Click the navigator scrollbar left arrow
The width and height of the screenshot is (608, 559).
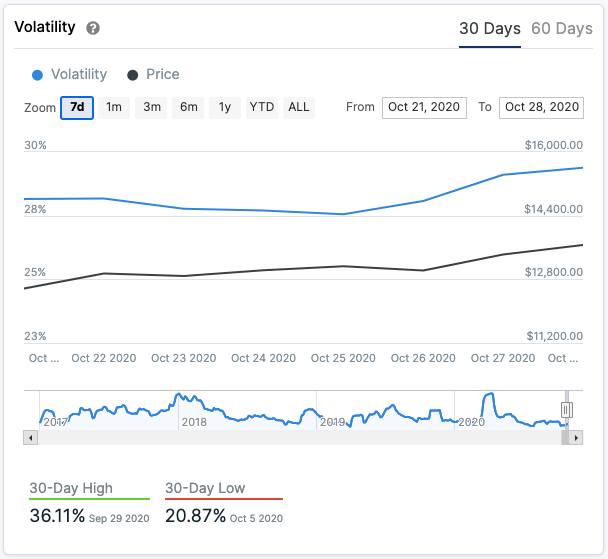click(30, 438)
